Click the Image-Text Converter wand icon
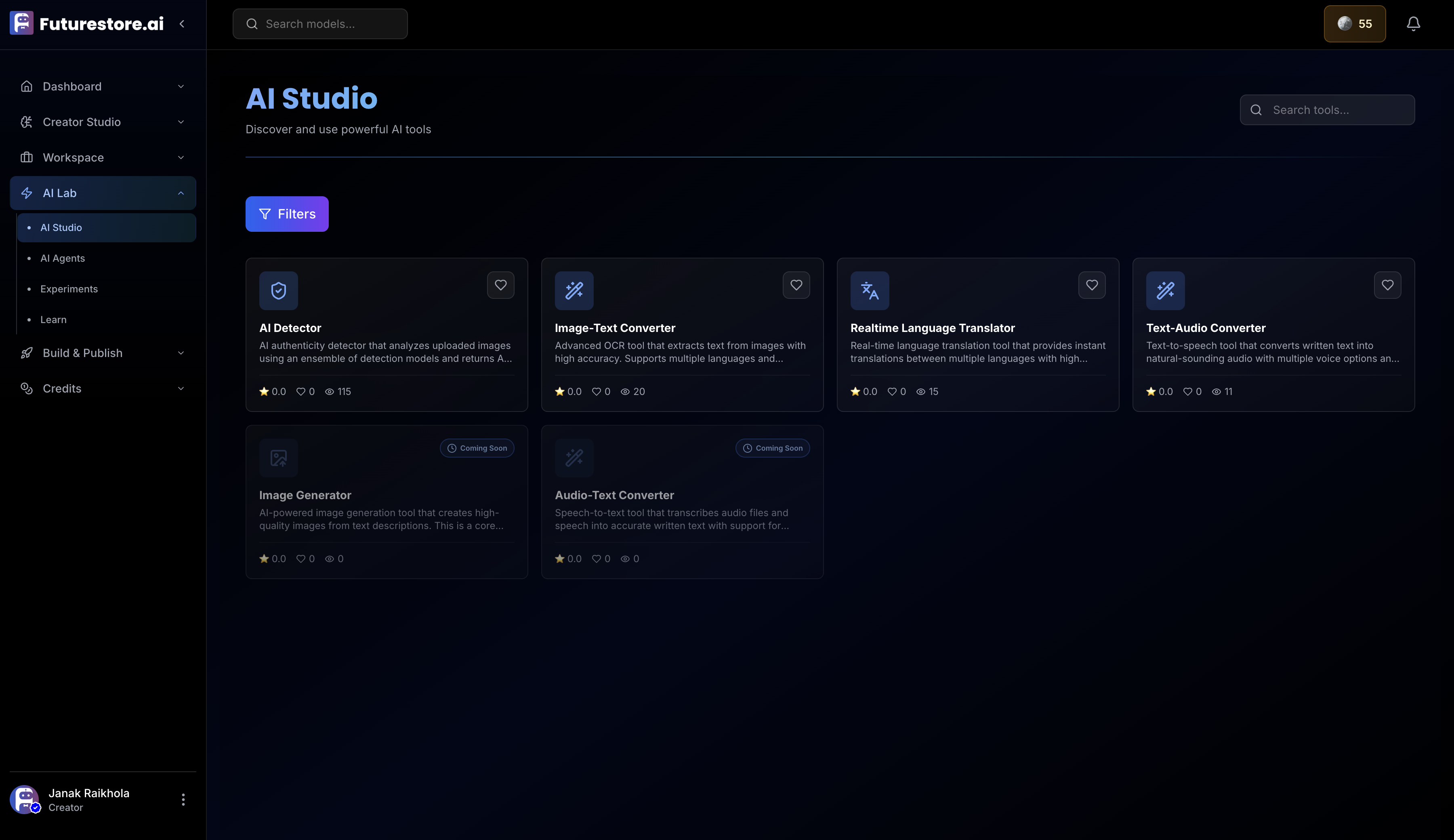Image resolution: width=1454 pixels, height=840 pixels. pyautogui.click(x=574, y=291)
